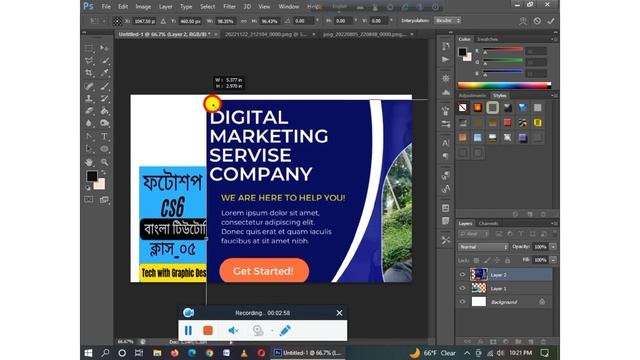Select the Move tool
This screenshot has width=640, height=360.
pyautogui.click(x=104, y=48)
